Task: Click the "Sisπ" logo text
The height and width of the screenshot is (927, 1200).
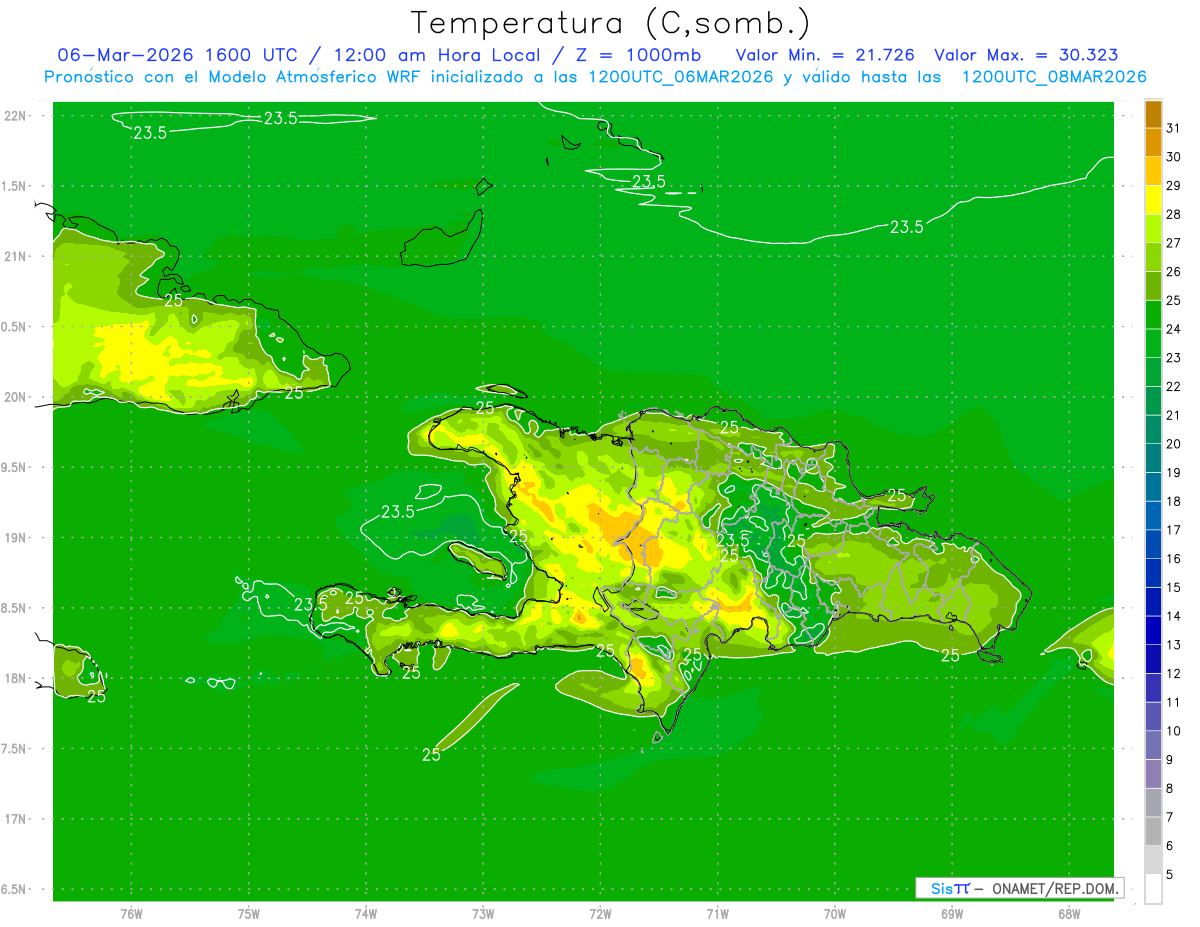Action: tap(949, 888)
